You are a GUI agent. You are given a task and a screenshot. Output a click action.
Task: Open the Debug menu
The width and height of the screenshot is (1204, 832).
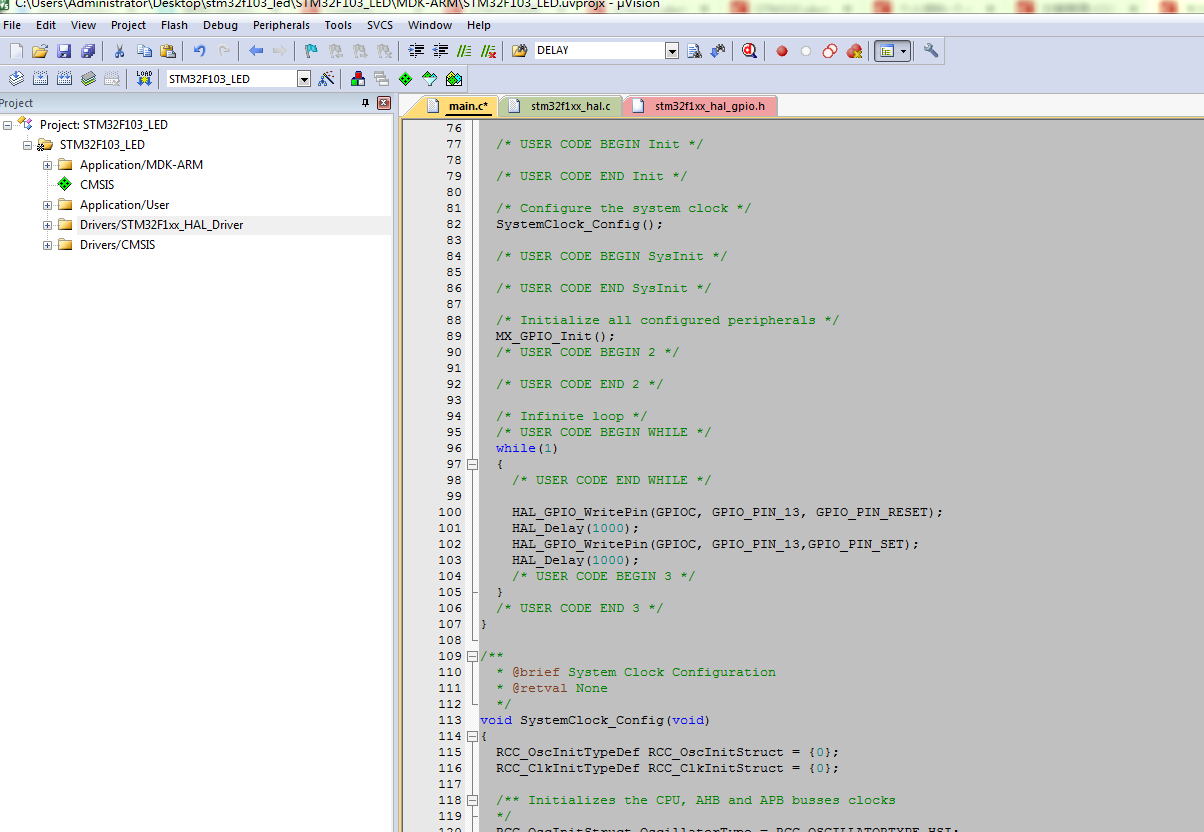220,25
